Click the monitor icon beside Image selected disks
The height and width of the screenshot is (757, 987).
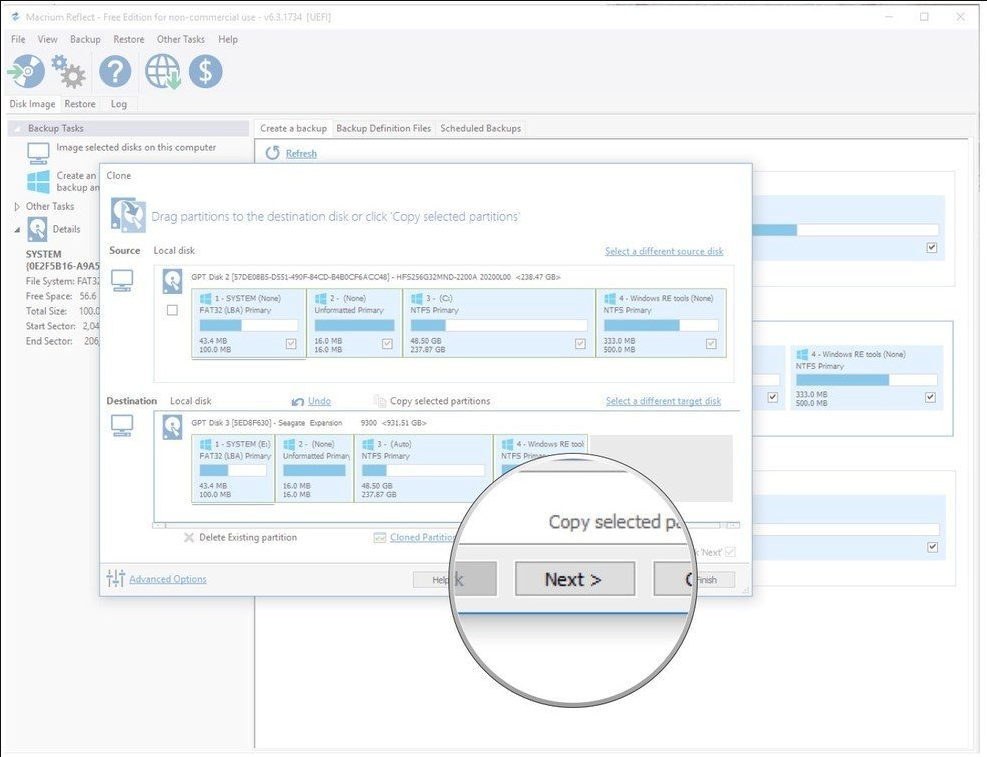click(38, 152)
